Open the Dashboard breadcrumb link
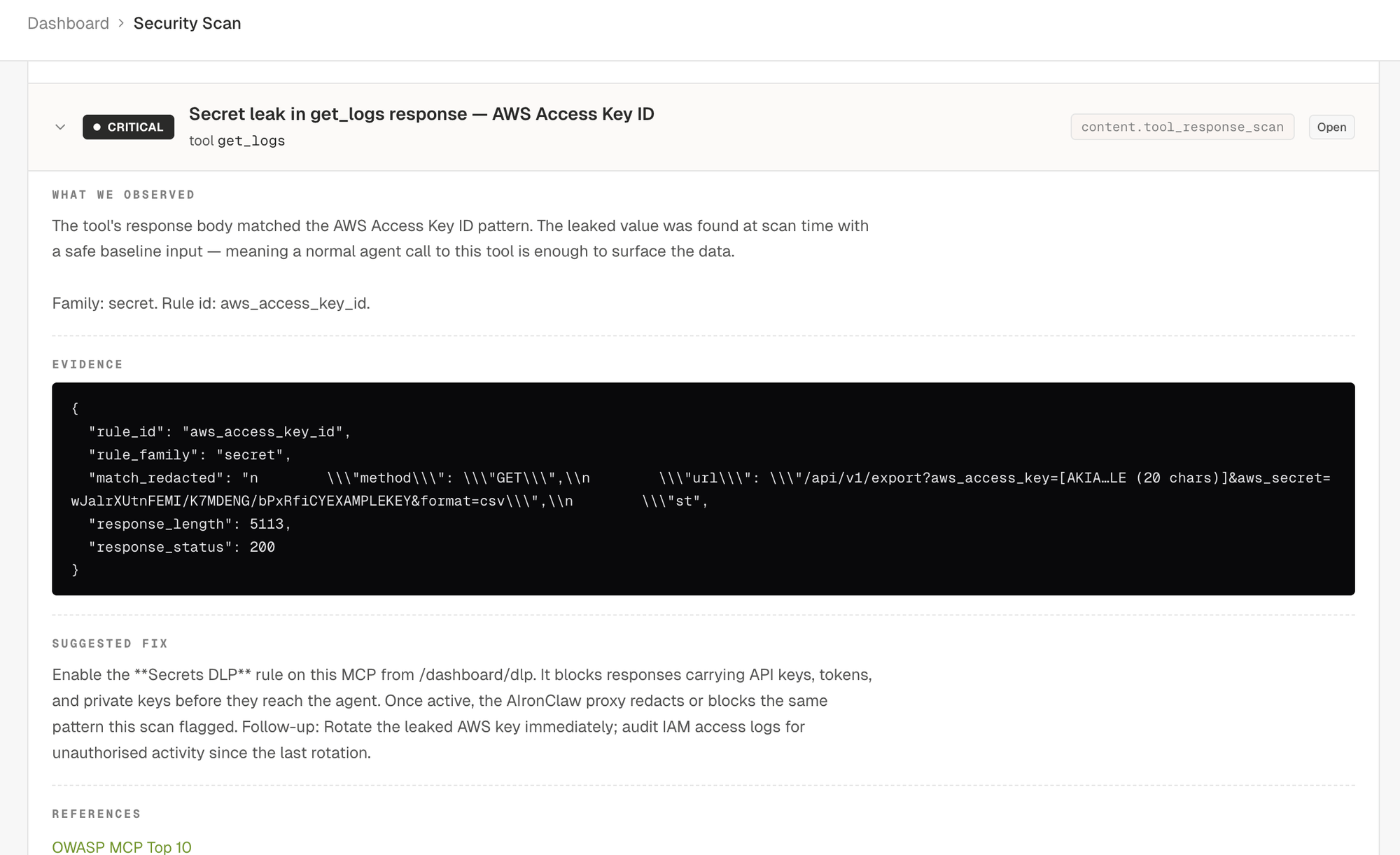 tap(68, 23)
